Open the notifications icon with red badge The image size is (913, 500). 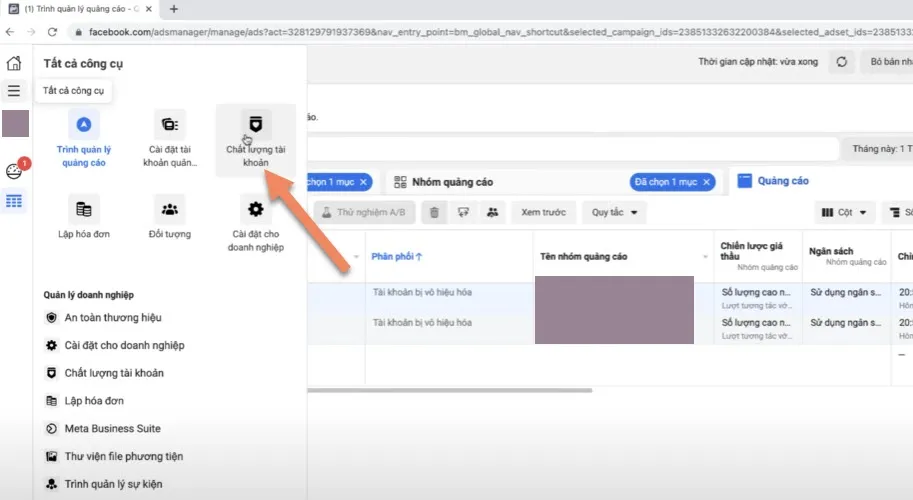[x=15, y=171]
